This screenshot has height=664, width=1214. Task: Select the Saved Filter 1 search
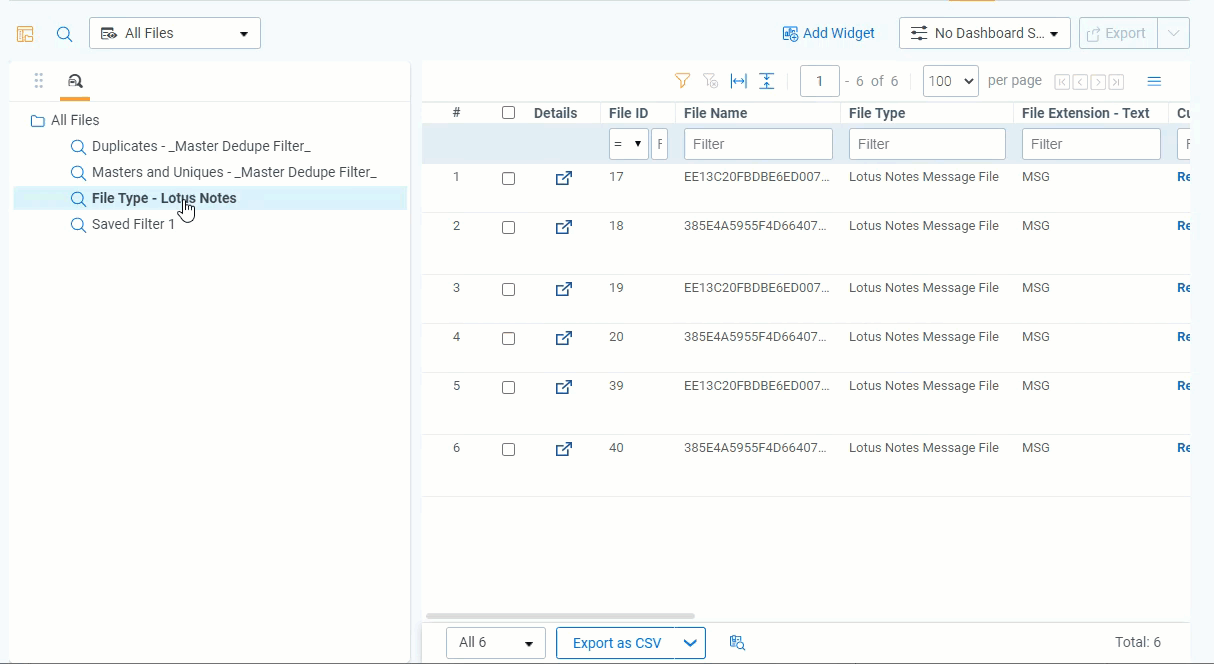coord(133,224)
